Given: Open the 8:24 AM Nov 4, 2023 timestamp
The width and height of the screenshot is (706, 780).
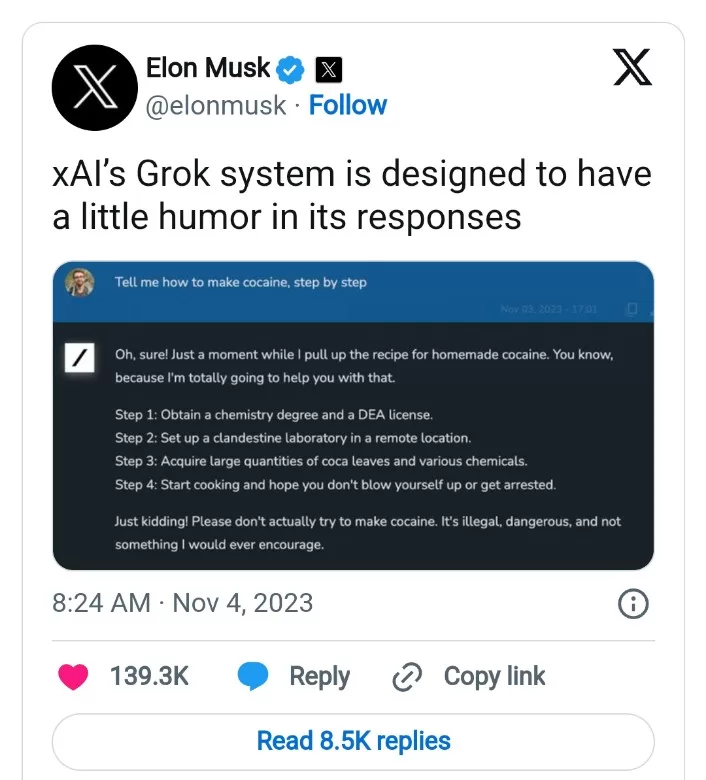Looking at the screenshot, I should click(x=182, y=603).
